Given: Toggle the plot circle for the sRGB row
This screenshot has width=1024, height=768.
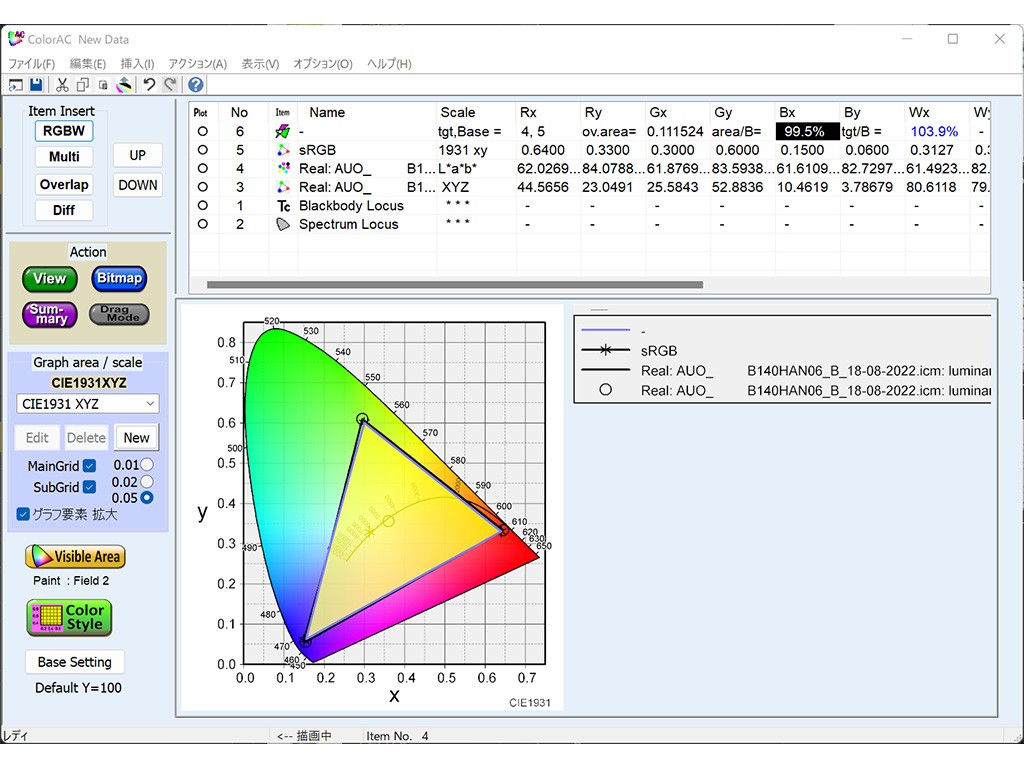Looking at the screenshot, I should pyautogui.click(x=202, y=150).
